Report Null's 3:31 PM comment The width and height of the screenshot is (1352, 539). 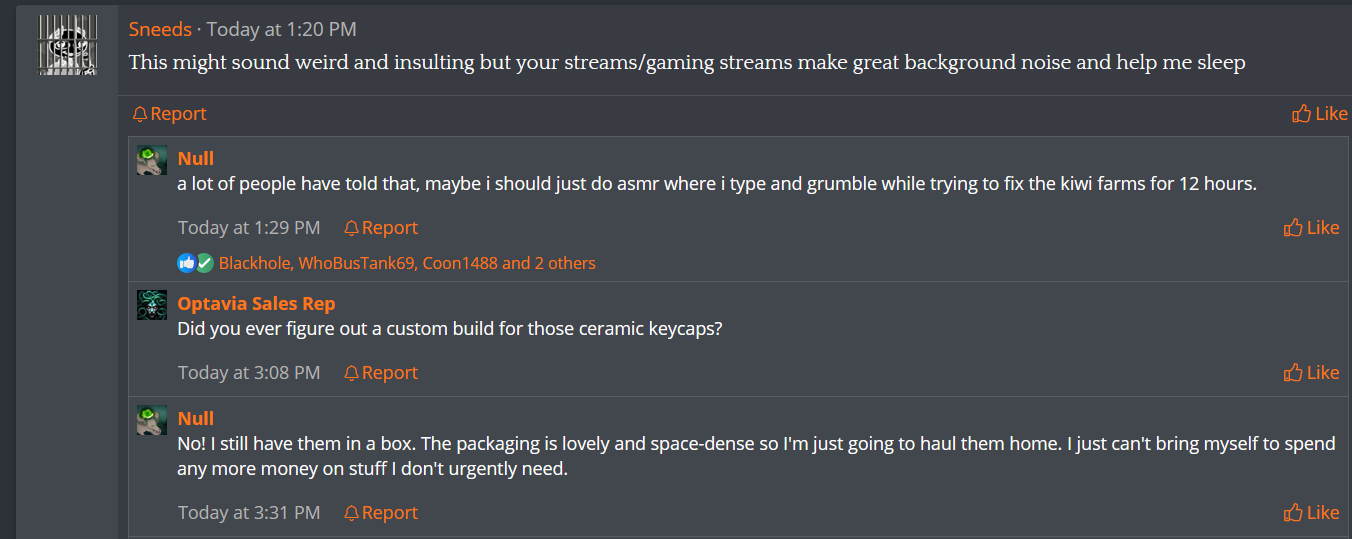point(380,513)
